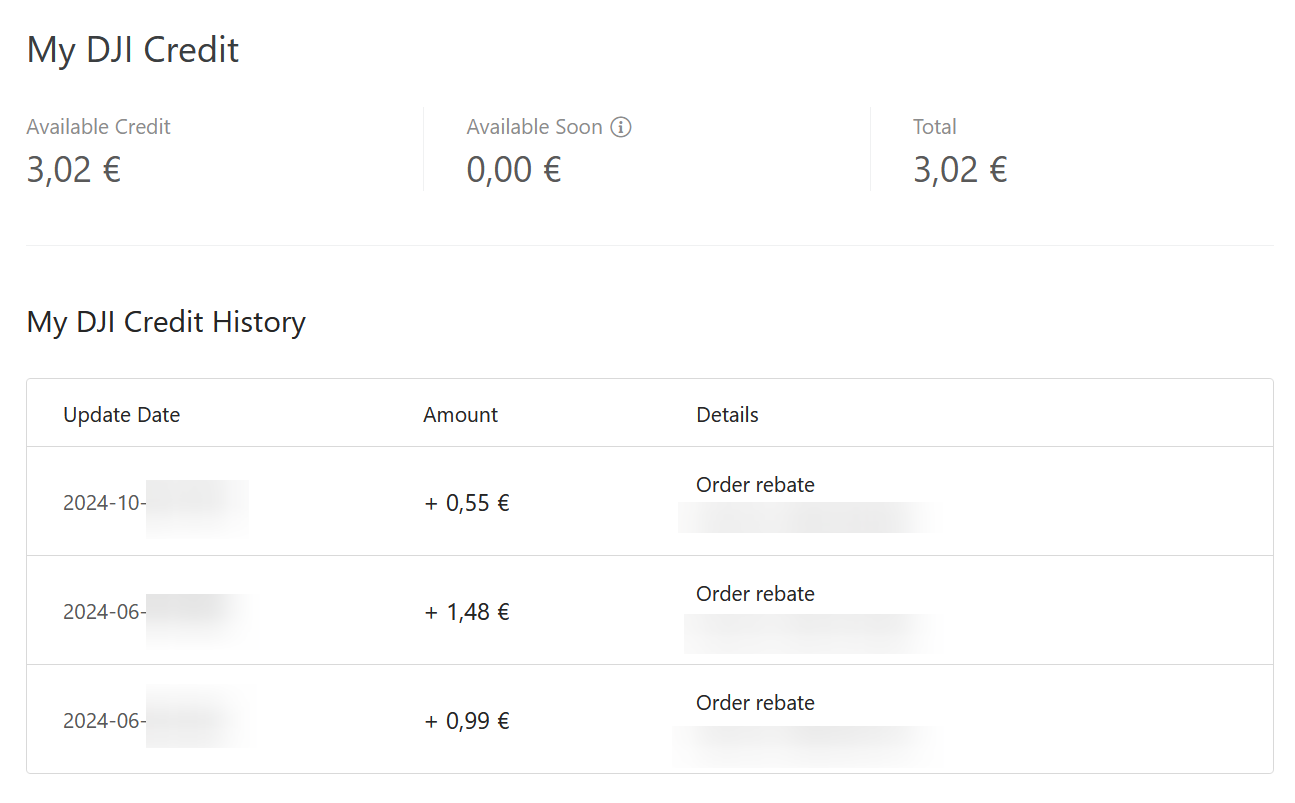Click the Total label
The height and width of the screenshot is (803, 1295).
(934, 127)
